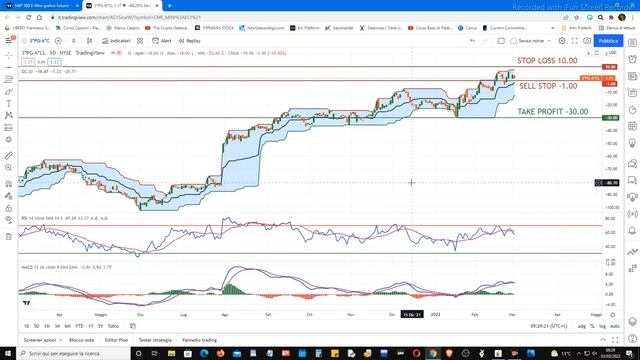This screenshot has height=360, width=640.
Task: Add symbol with the plus circle icon
Action: pos(58,41)
